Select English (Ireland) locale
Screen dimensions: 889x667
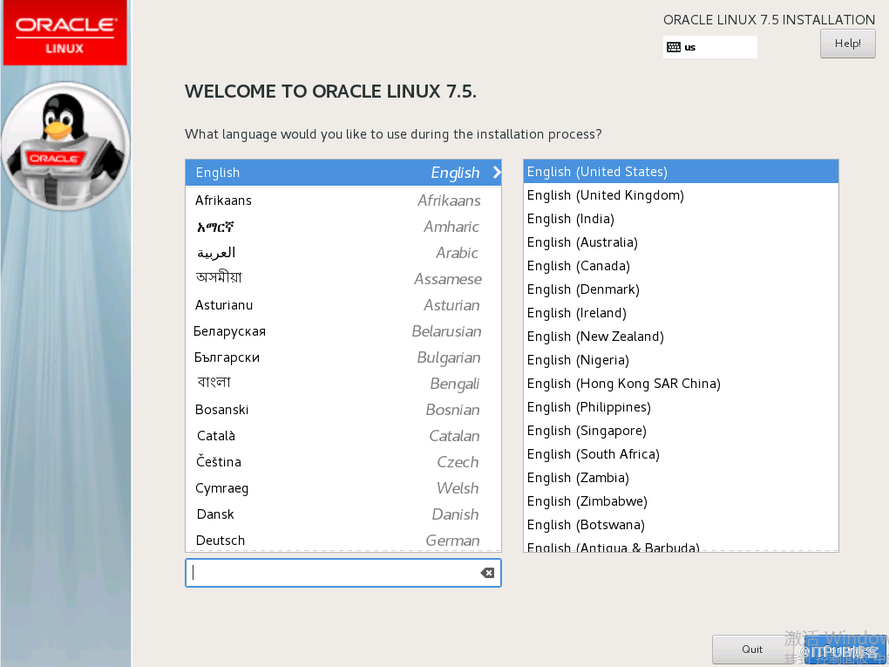pos(680,313)
